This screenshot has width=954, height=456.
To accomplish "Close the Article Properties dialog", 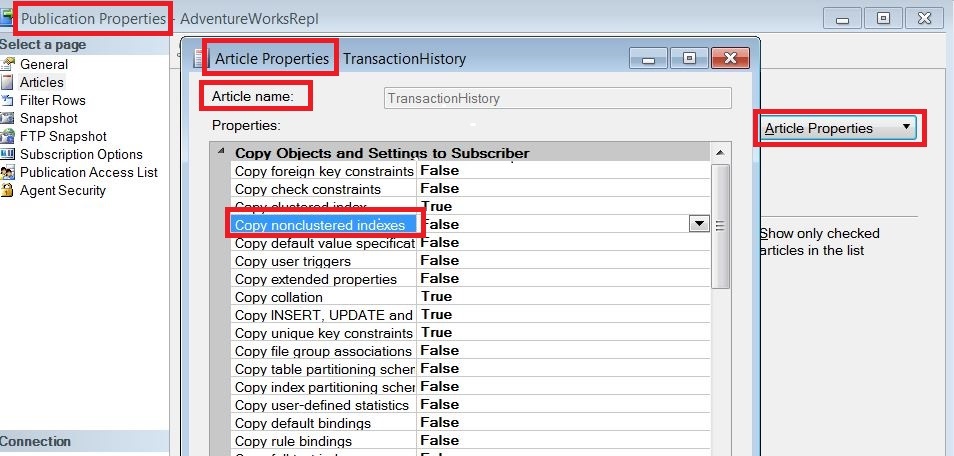I will 730,58.
